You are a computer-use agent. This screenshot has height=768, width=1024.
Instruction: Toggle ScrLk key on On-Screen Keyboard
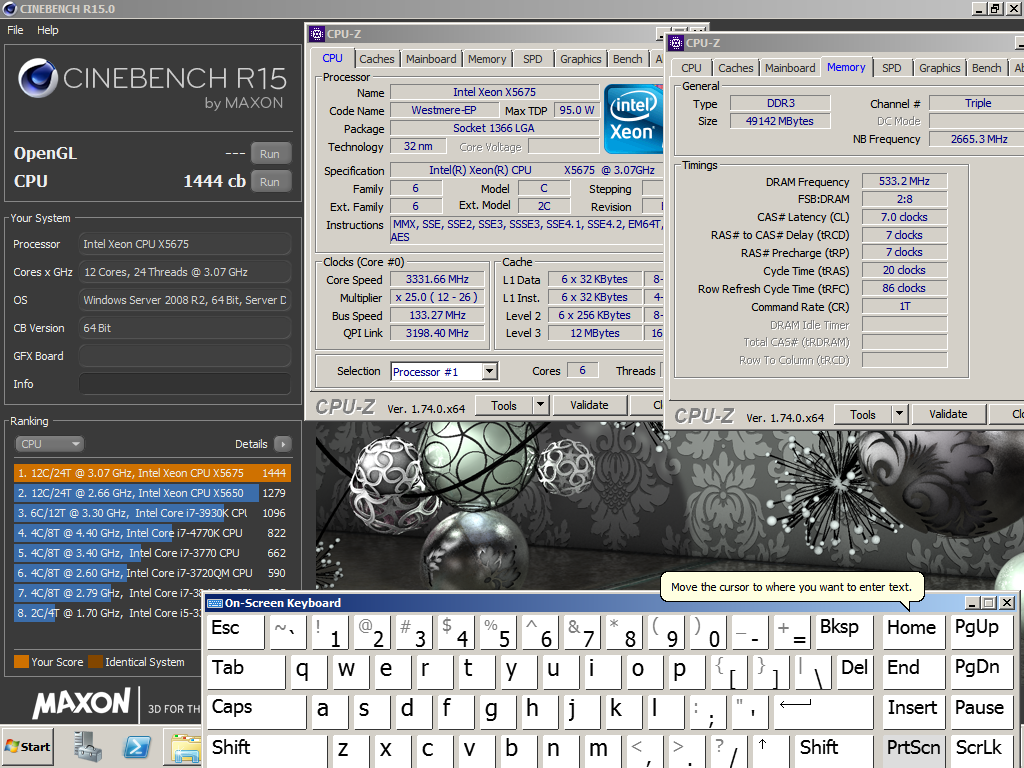[x=982, y=750]
